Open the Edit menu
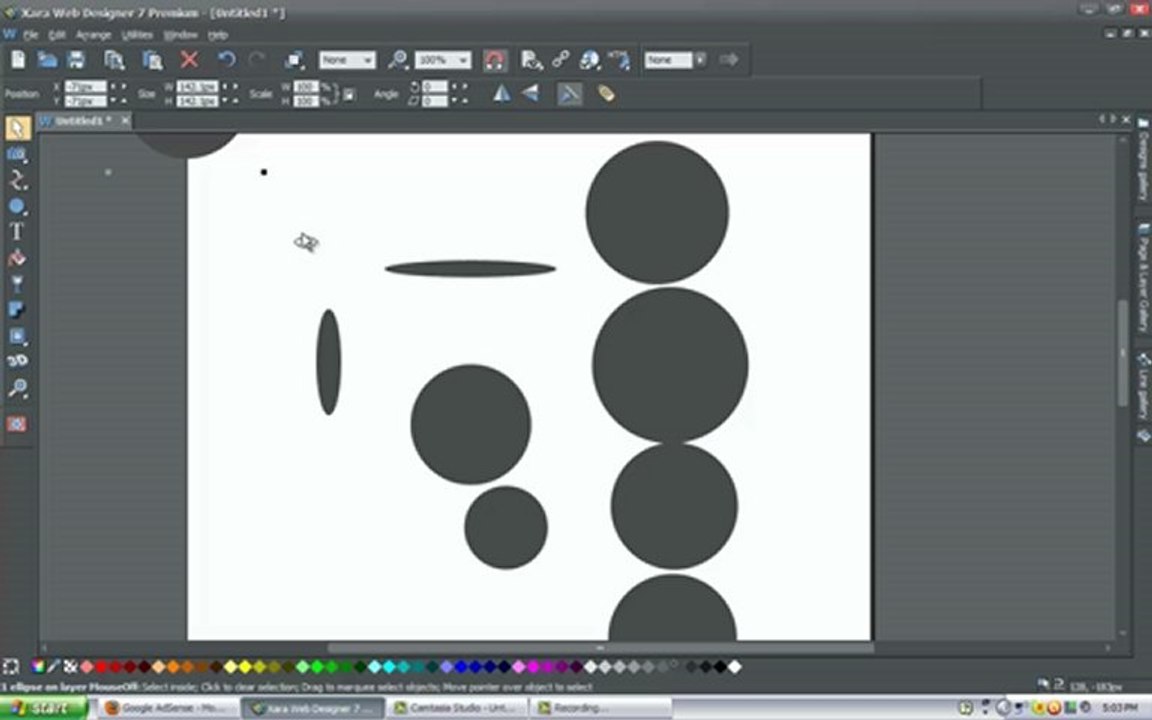The image size is (1152, 720). pos(57,35)
